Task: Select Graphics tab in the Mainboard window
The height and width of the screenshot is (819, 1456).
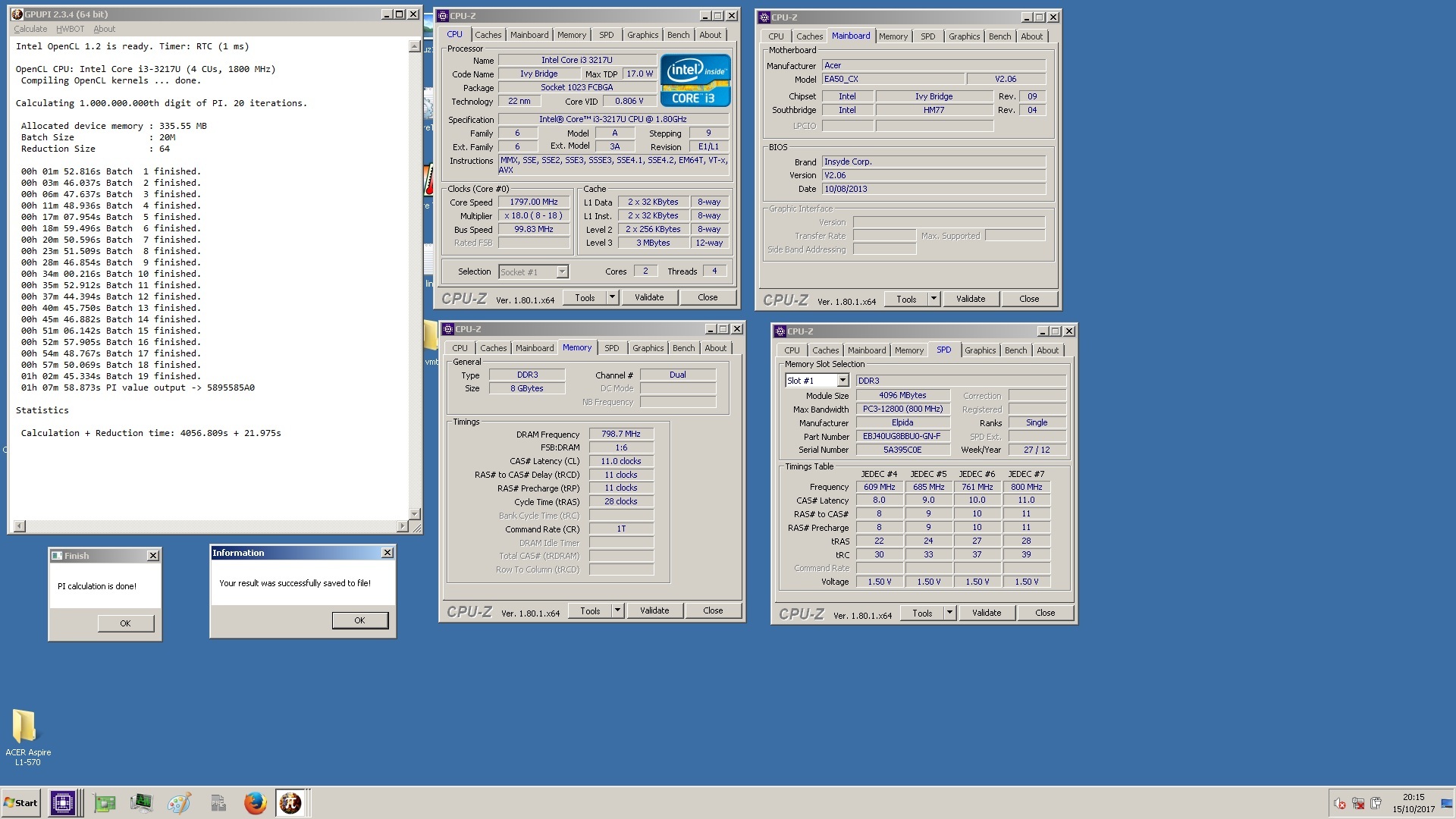Action: click(964, 36)
